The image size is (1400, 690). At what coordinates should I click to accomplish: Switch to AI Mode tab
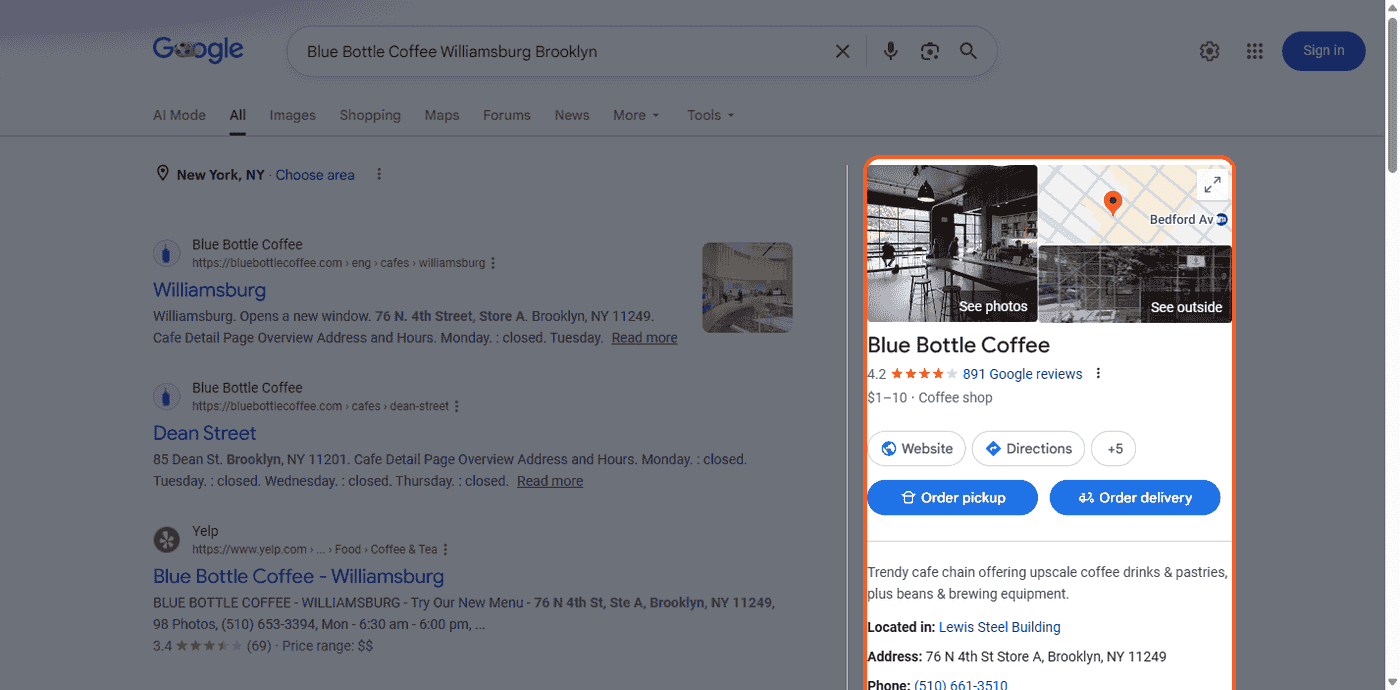(179, 115)
